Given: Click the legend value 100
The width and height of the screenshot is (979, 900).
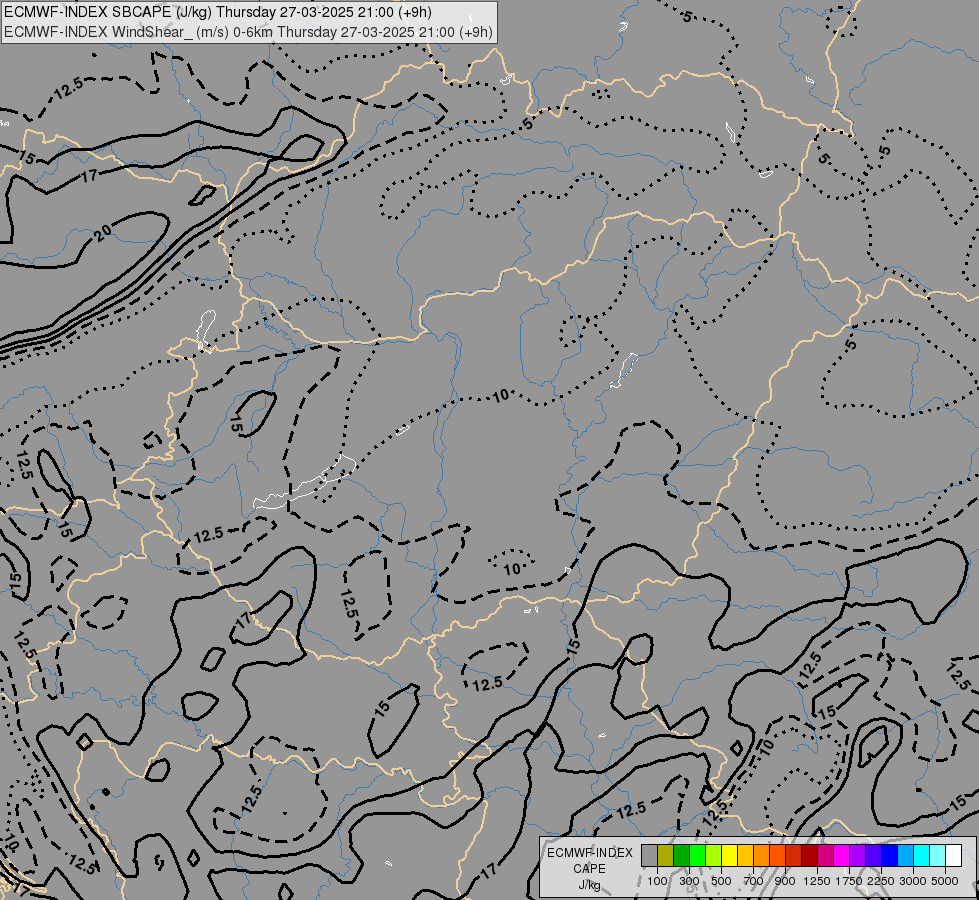Looking at the screenshot, I should pyautogui.click(x=657, y=881).
